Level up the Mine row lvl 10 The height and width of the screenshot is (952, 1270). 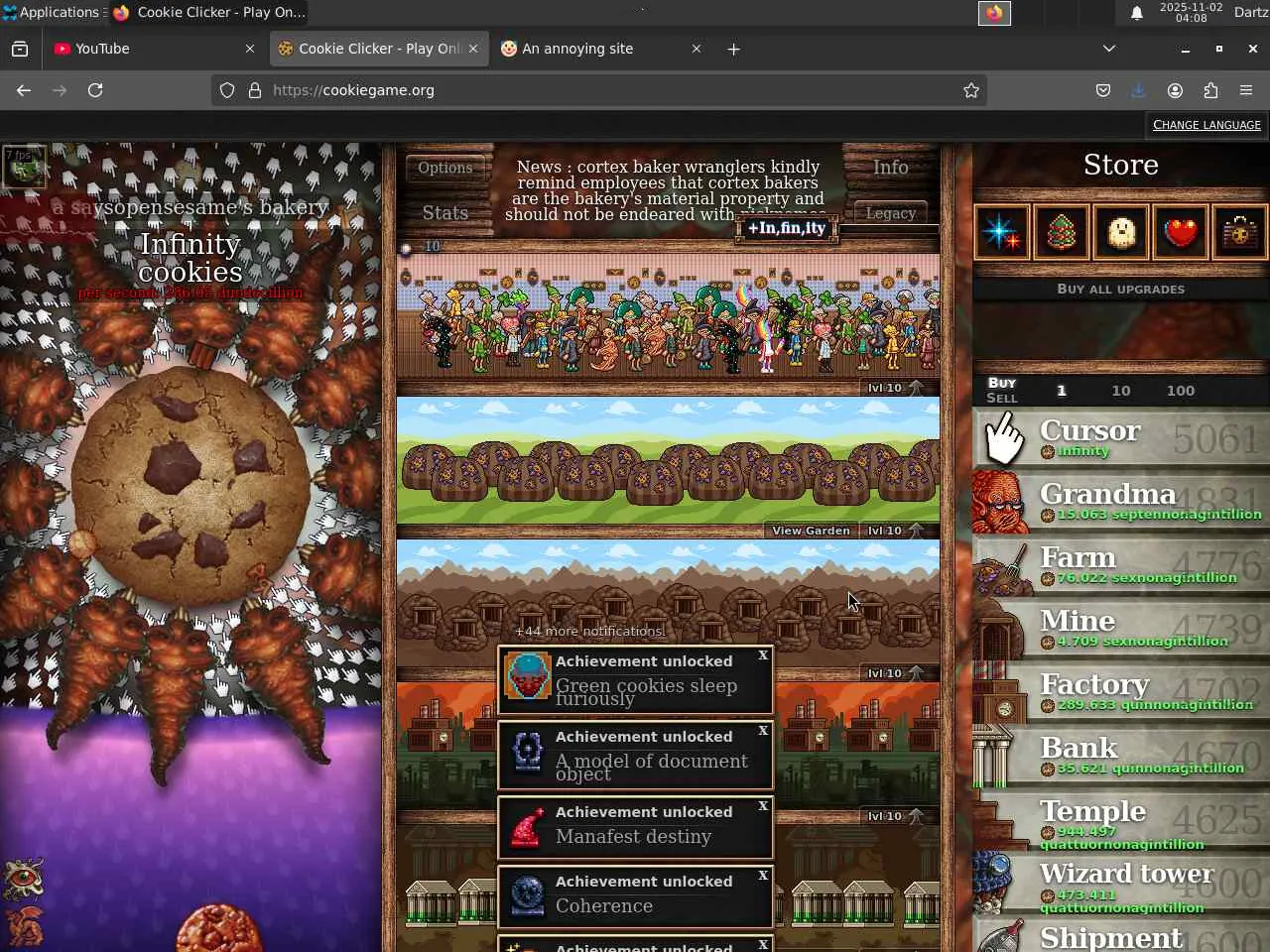tap(895, 673)
